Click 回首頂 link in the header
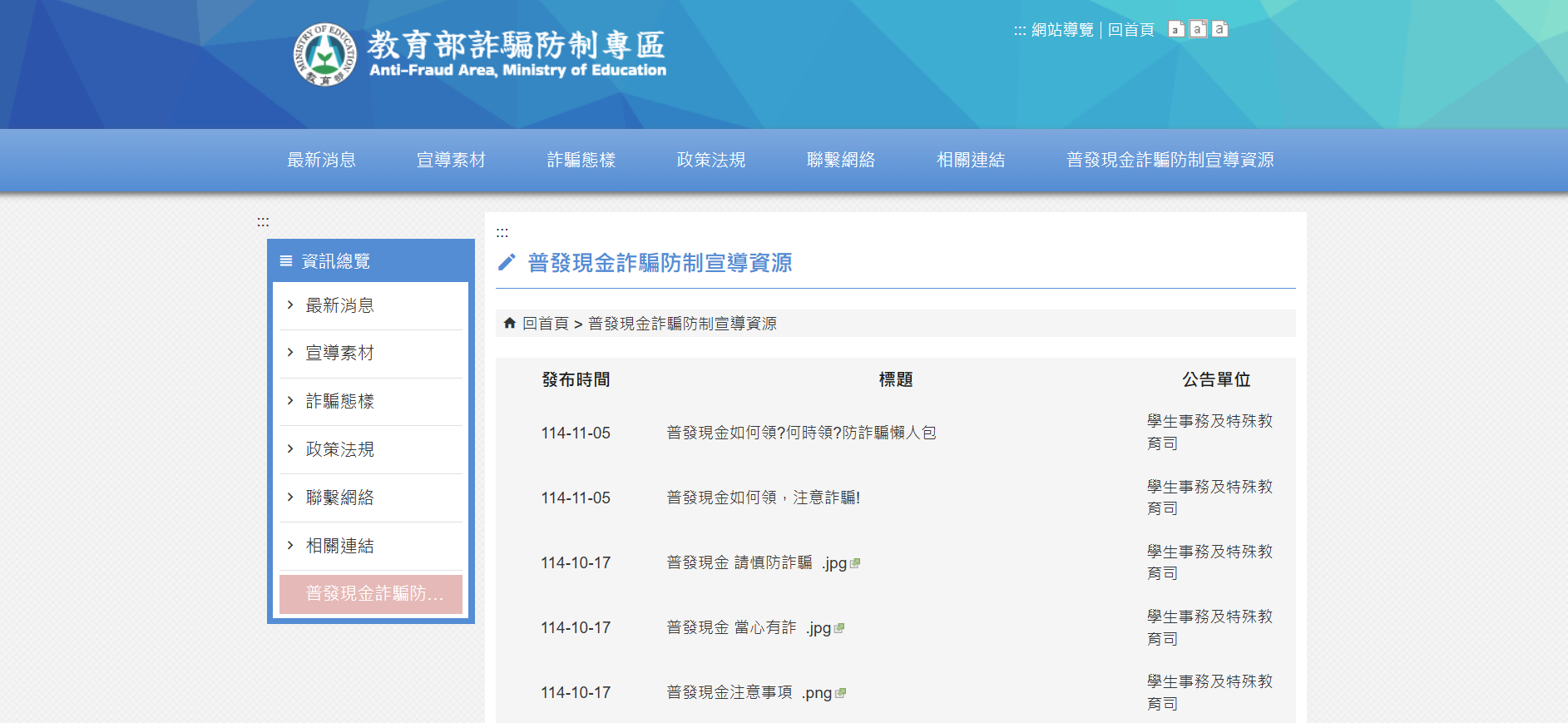 (1130, 30)
